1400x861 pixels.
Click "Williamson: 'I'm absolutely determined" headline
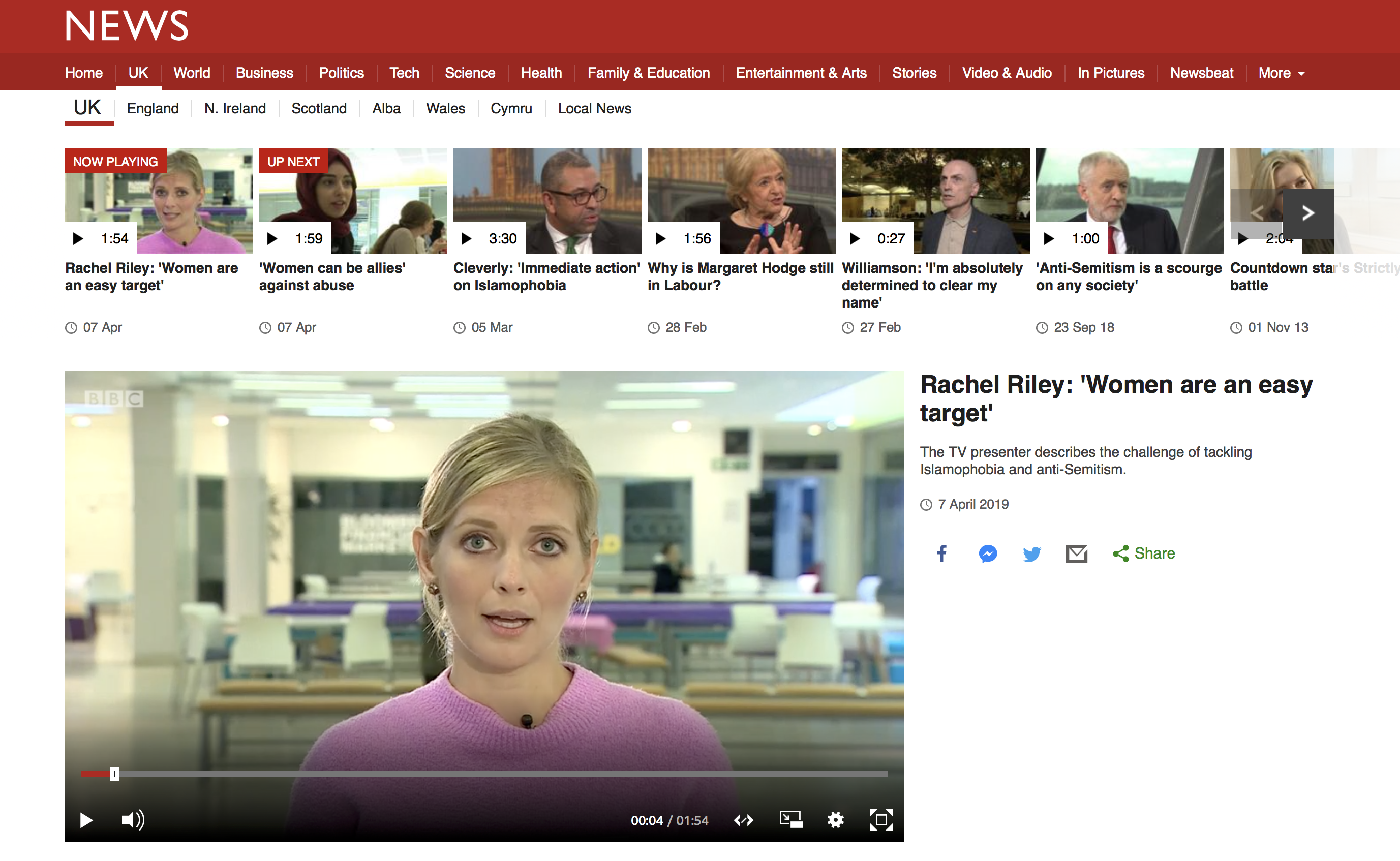[932, 285]
